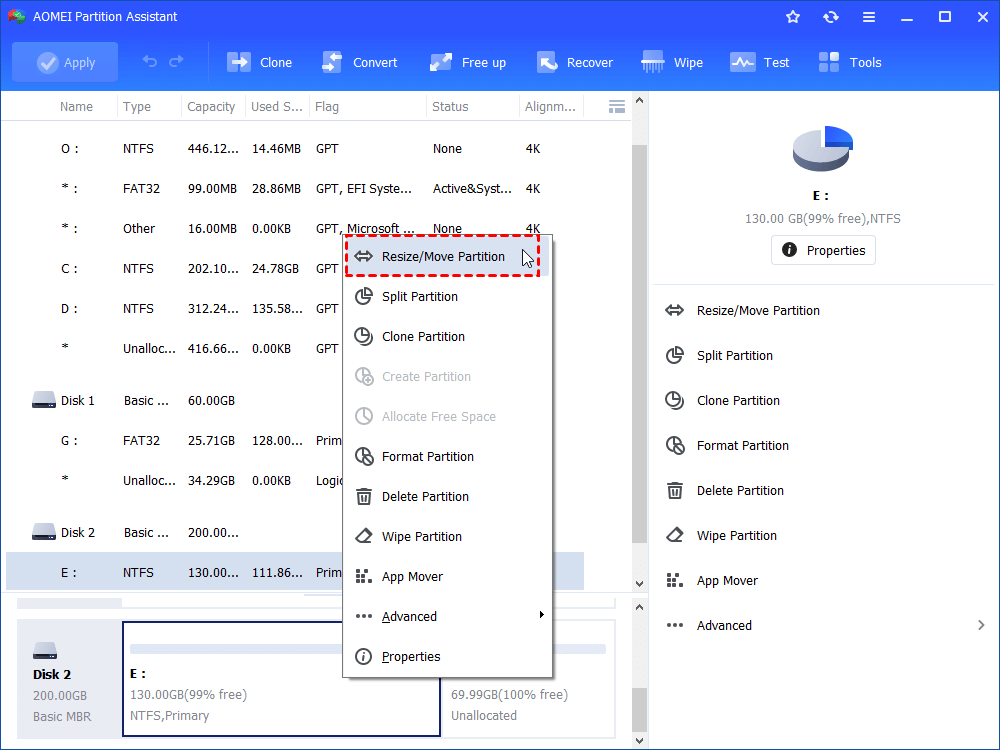Screen dimensions: 1000x750
Task: Click partition list scroll down arrow
Action: pos(639,583)
